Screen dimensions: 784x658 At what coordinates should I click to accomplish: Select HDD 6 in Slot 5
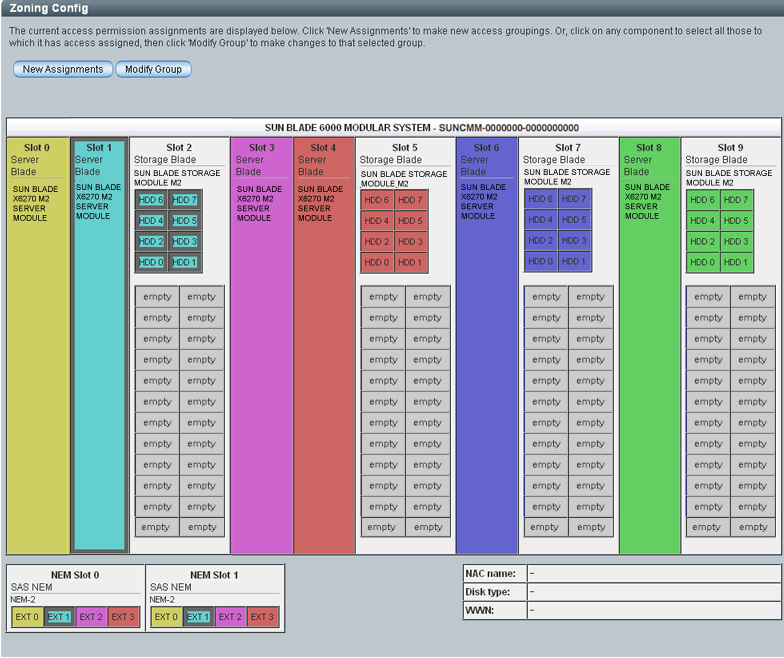click(376, 200)
